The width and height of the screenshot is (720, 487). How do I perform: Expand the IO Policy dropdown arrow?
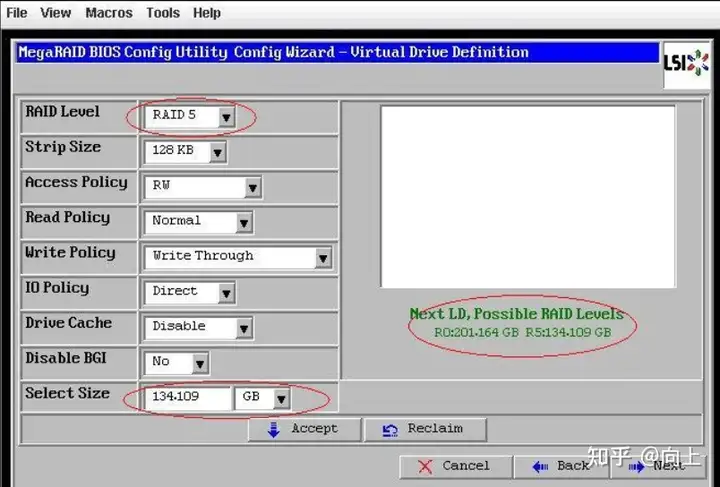pyautogui.click(x=226, y=293)
